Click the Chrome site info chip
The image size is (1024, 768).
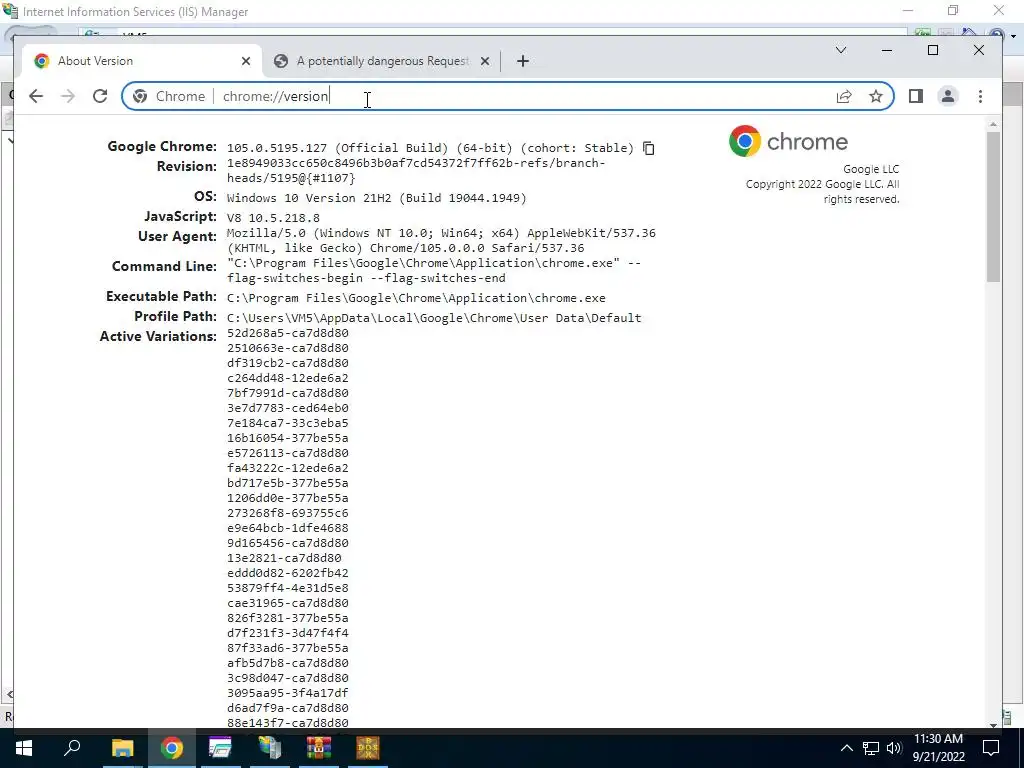click(168, 97)
